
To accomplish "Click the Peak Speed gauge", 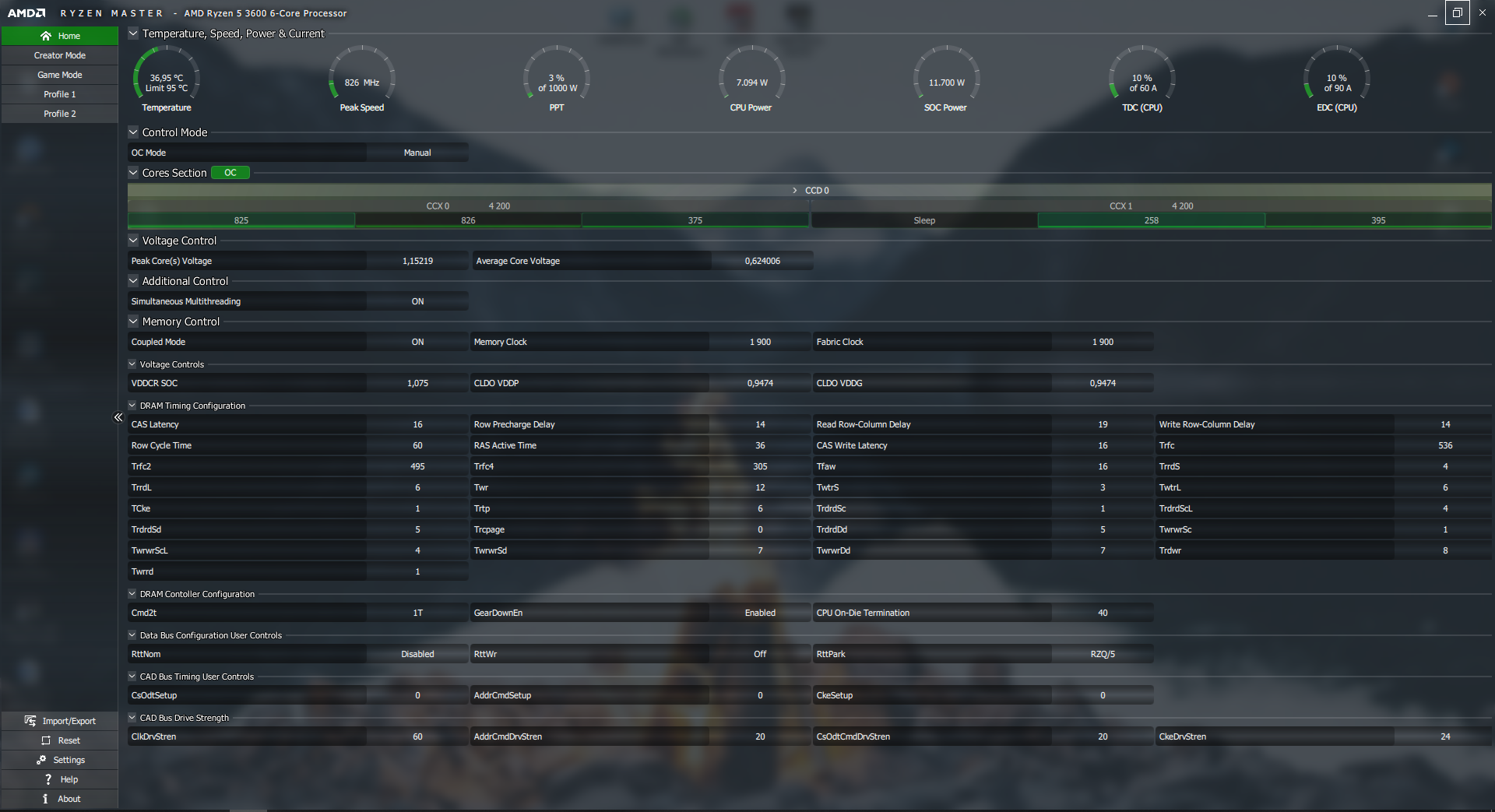I will (362, 79).
